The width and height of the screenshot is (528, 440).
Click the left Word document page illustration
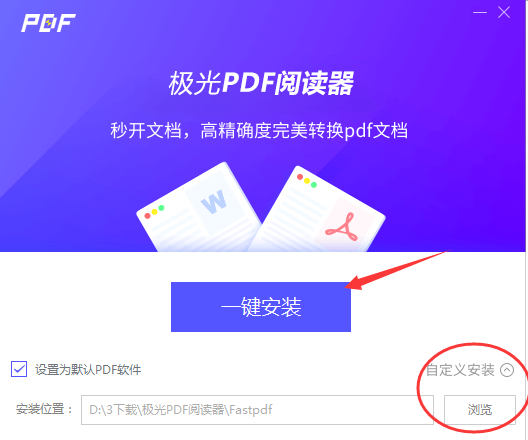point(199,209)
